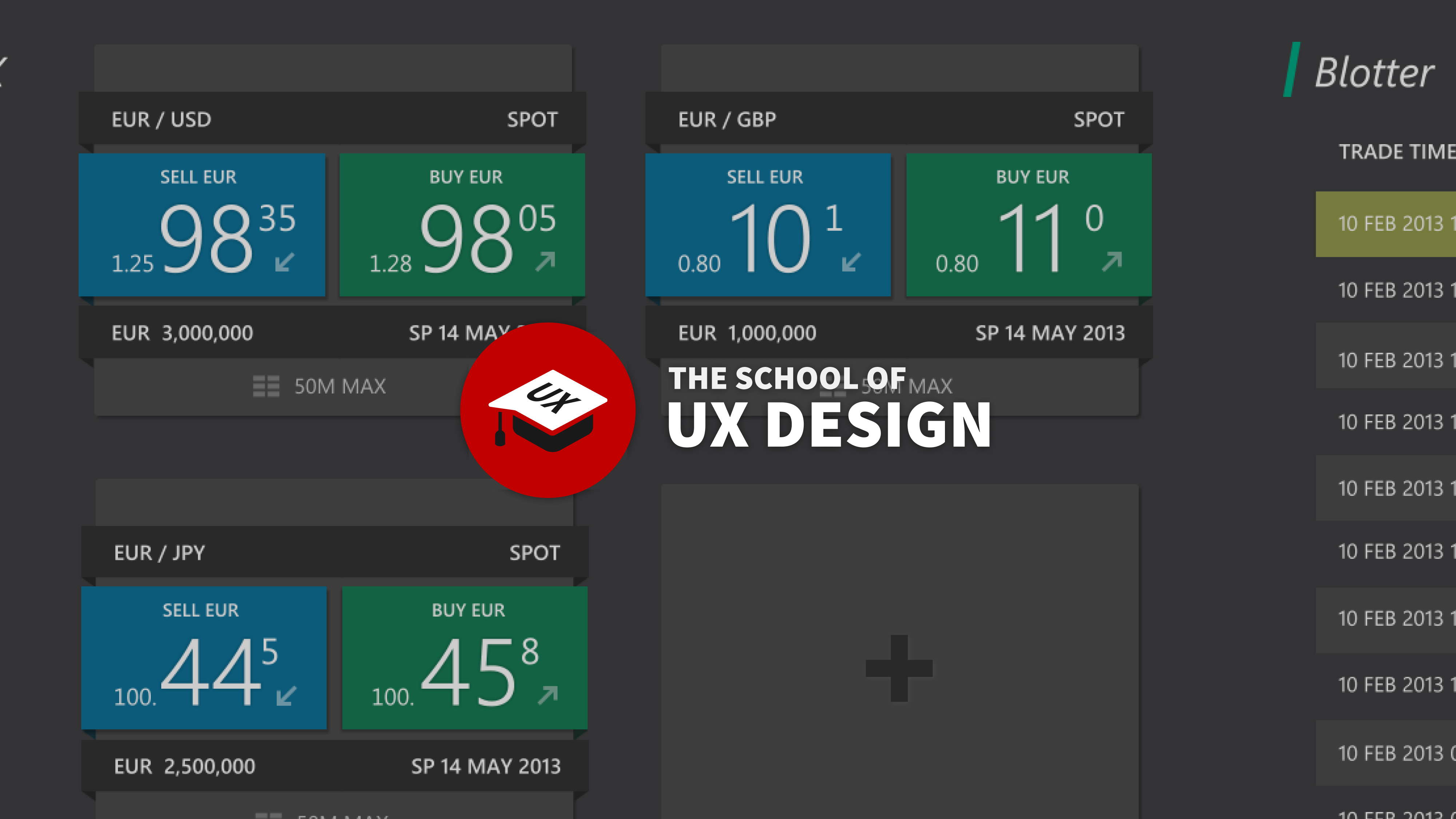Screen dimensions: 1456x819
Task: Click SP 14 MAY 2013 date on the EUR/GBP tile
Action: point(1050,333)
